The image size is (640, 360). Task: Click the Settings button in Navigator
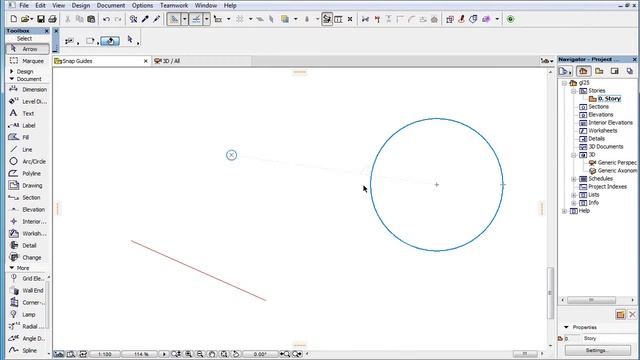(598, 350)
